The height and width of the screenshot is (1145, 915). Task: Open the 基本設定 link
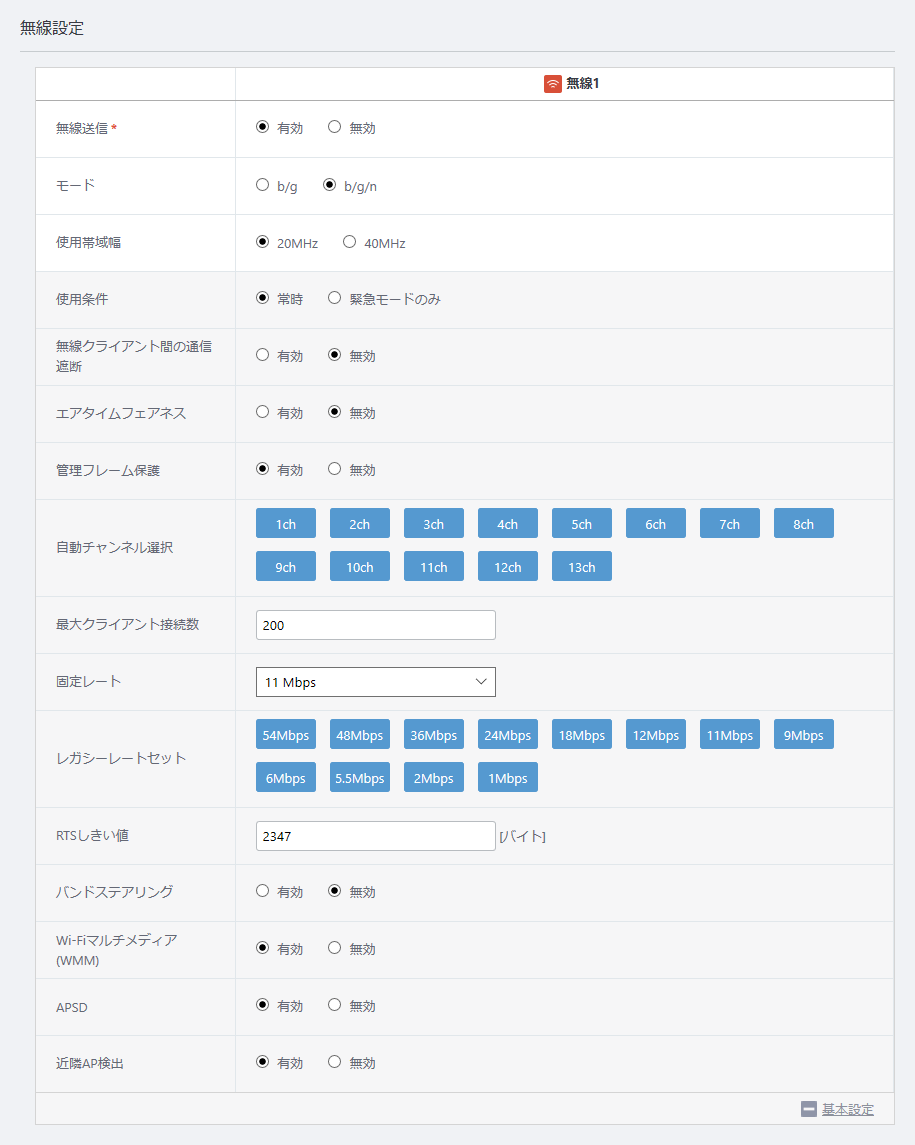tap(847, 1109)
